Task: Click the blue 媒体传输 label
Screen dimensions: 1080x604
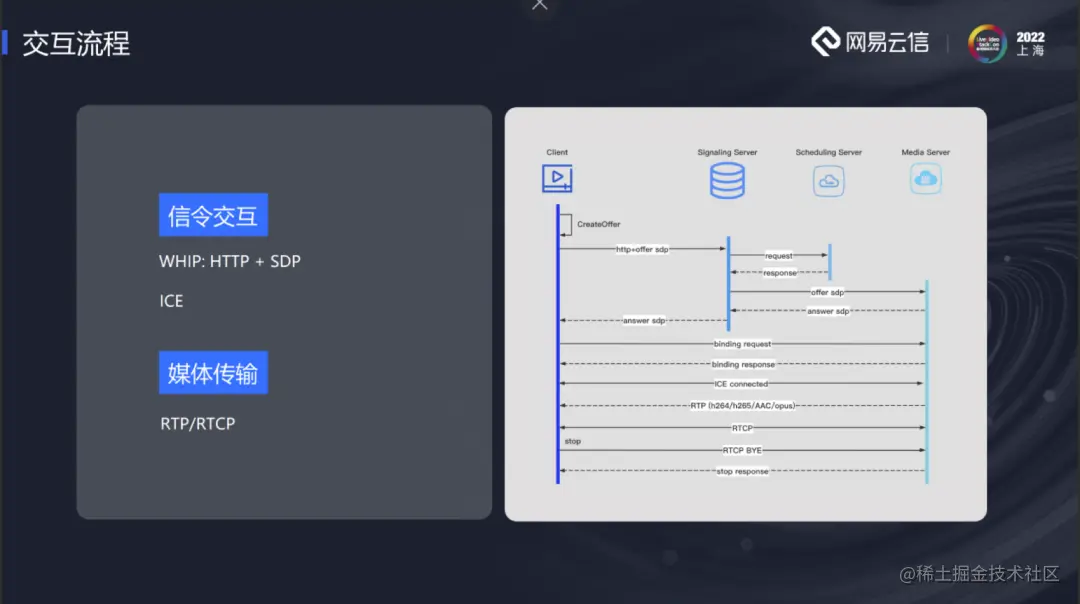Action: 213,373
